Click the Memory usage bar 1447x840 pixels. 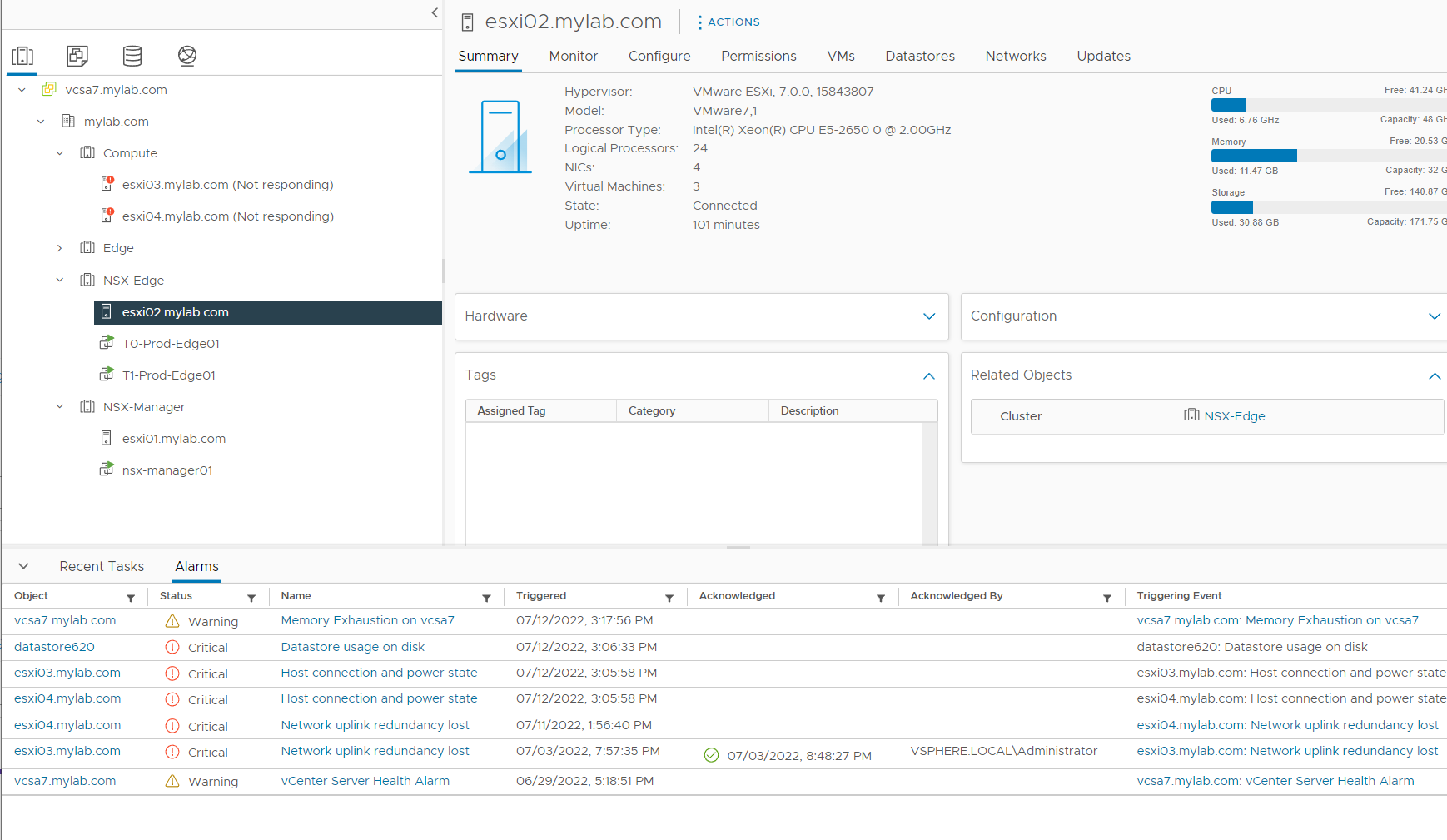point(1329,156)
